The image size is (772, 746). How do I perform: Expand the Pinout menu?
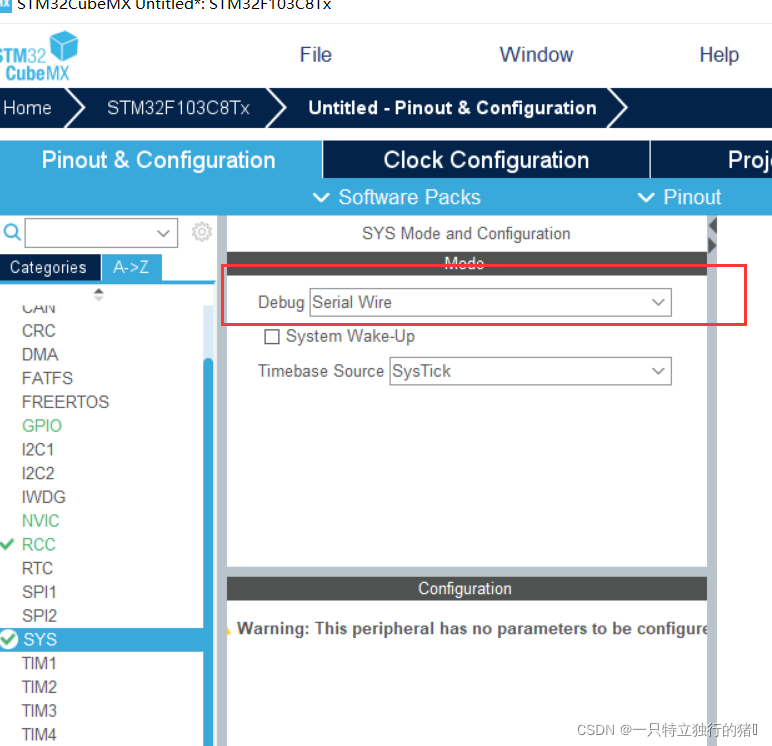point(679,197)
